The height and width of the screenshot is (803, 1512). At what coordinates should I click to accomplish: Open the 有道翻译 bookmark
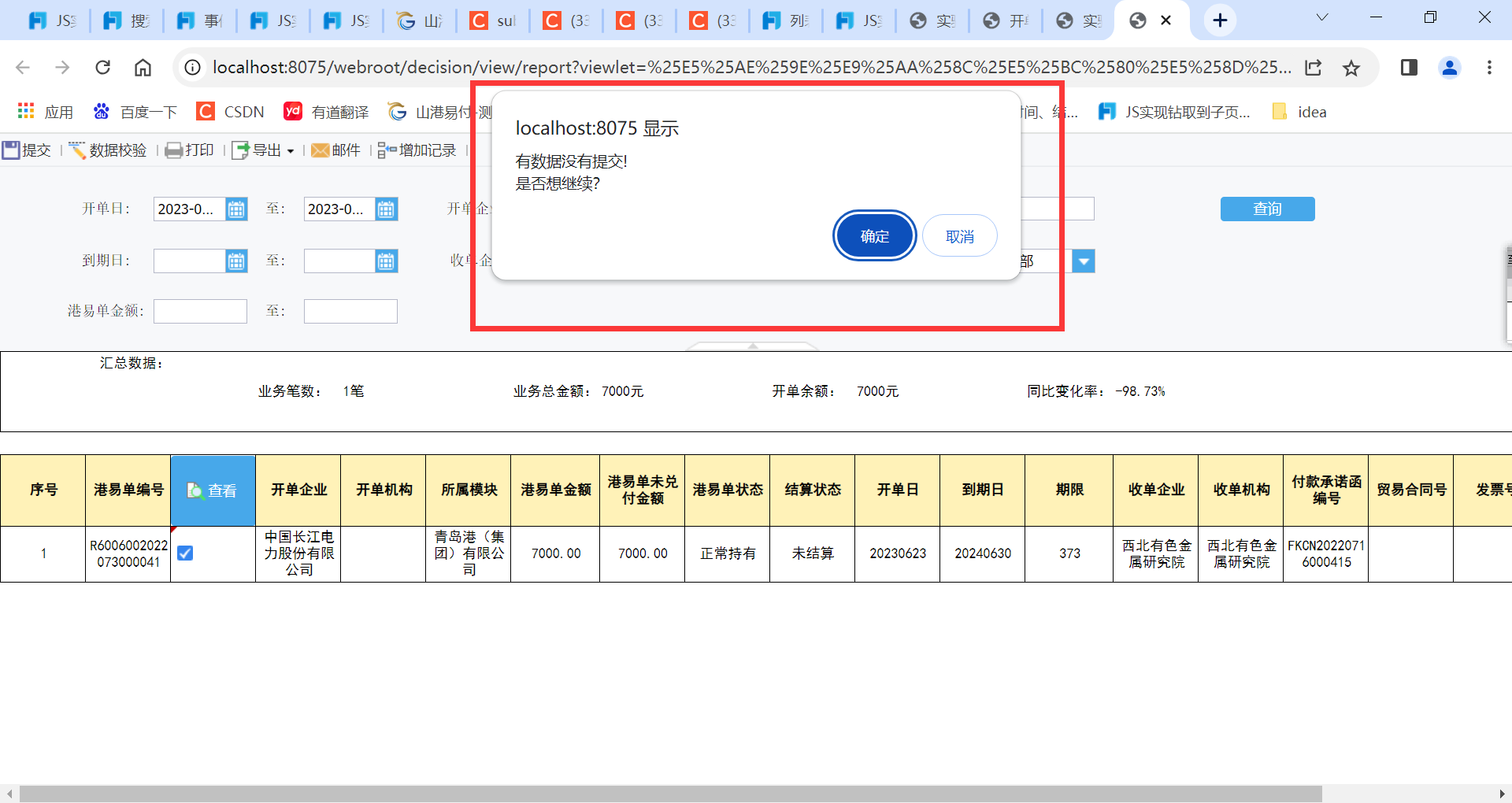click(x=326, y=112)
